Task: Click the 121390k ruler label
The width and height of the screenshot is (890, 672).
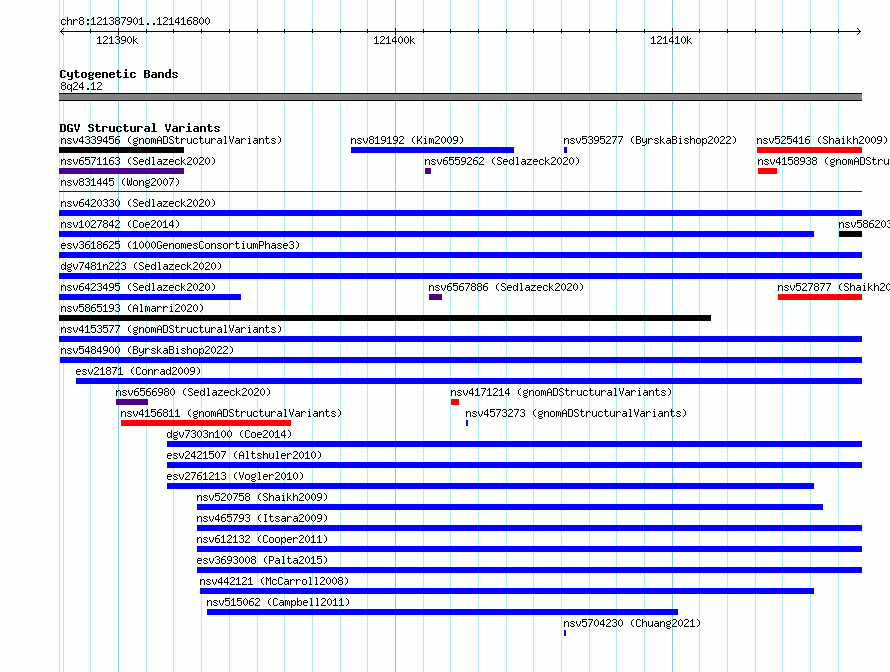Action: pyautogui.click(x=117, y=40)
